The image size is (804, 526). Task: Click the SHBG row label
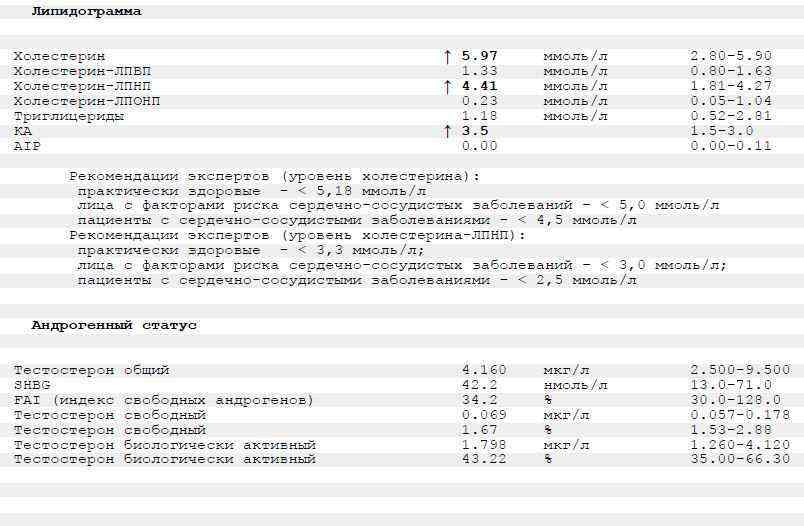(x=32, y=385)
